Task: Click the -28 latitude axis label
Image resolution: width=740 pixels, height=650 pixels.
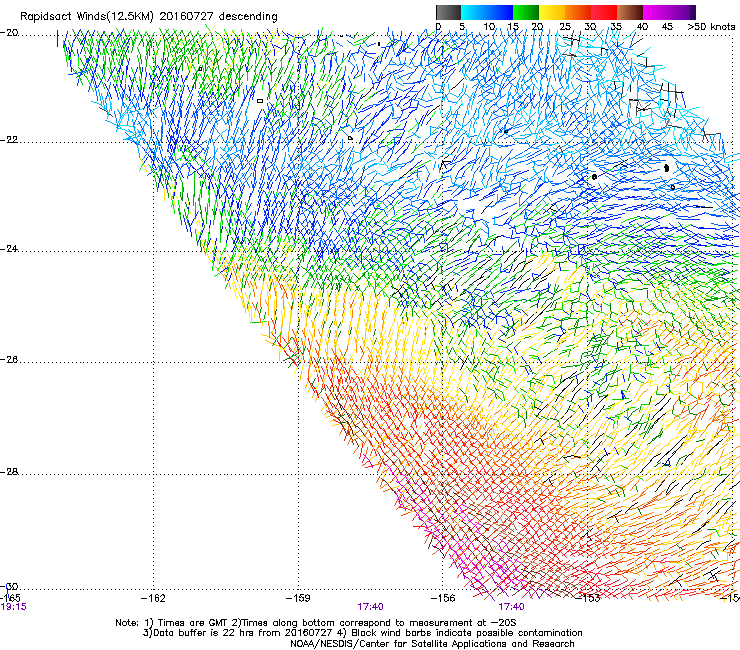Action: [x=9, y=472]
